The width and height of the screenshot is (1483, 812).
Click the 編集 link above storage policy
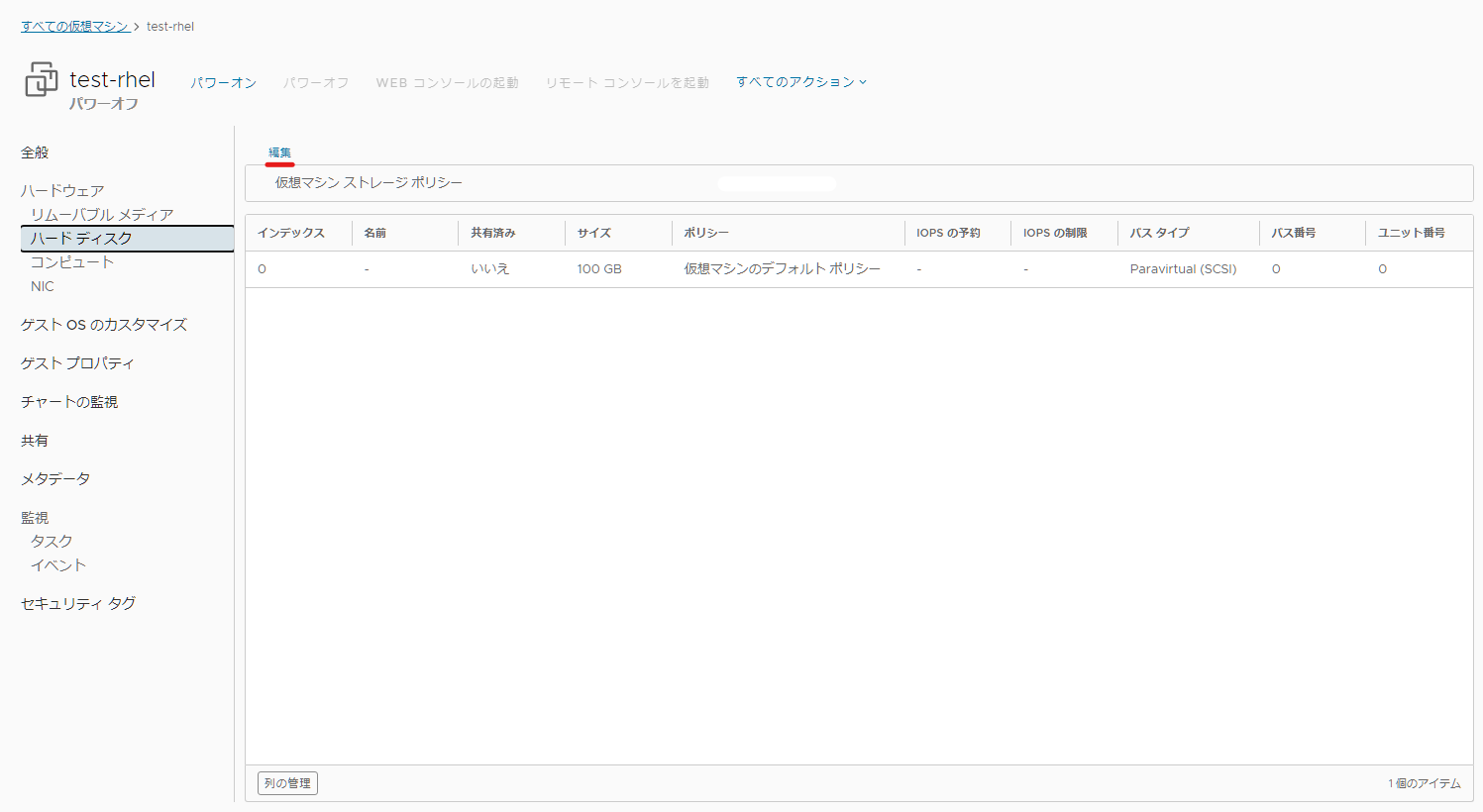(x=280, y=152)
